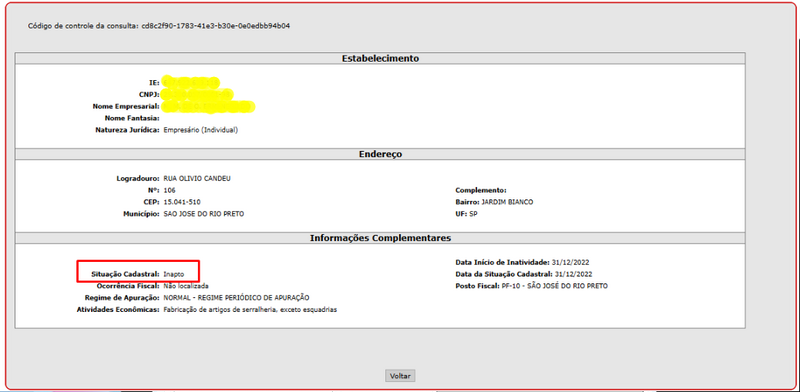Select the Município value SAO JOSE DO RIO PRETO

point(204,214)
